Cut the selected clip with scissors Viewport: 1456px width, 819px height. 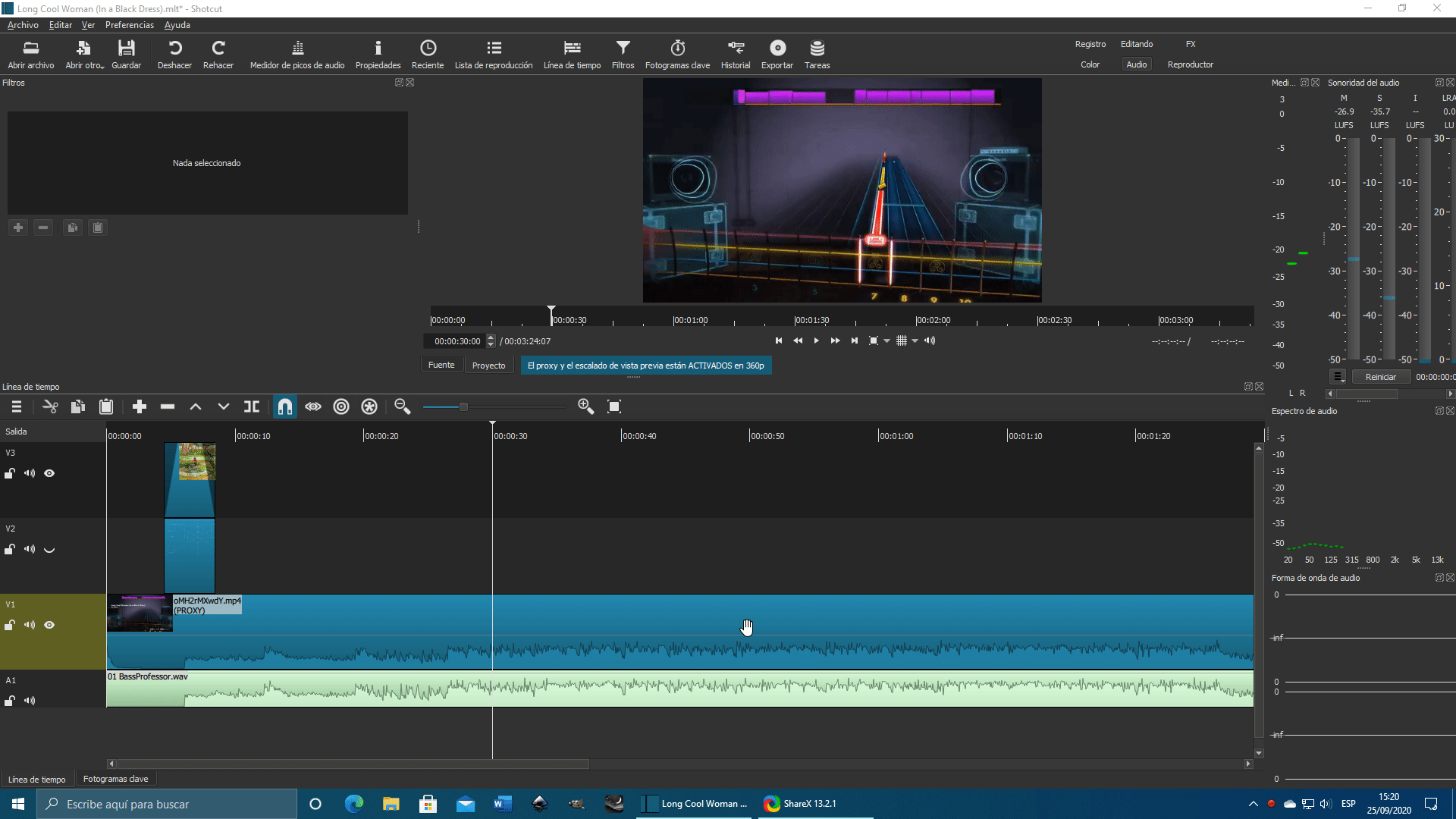point(50,406)
